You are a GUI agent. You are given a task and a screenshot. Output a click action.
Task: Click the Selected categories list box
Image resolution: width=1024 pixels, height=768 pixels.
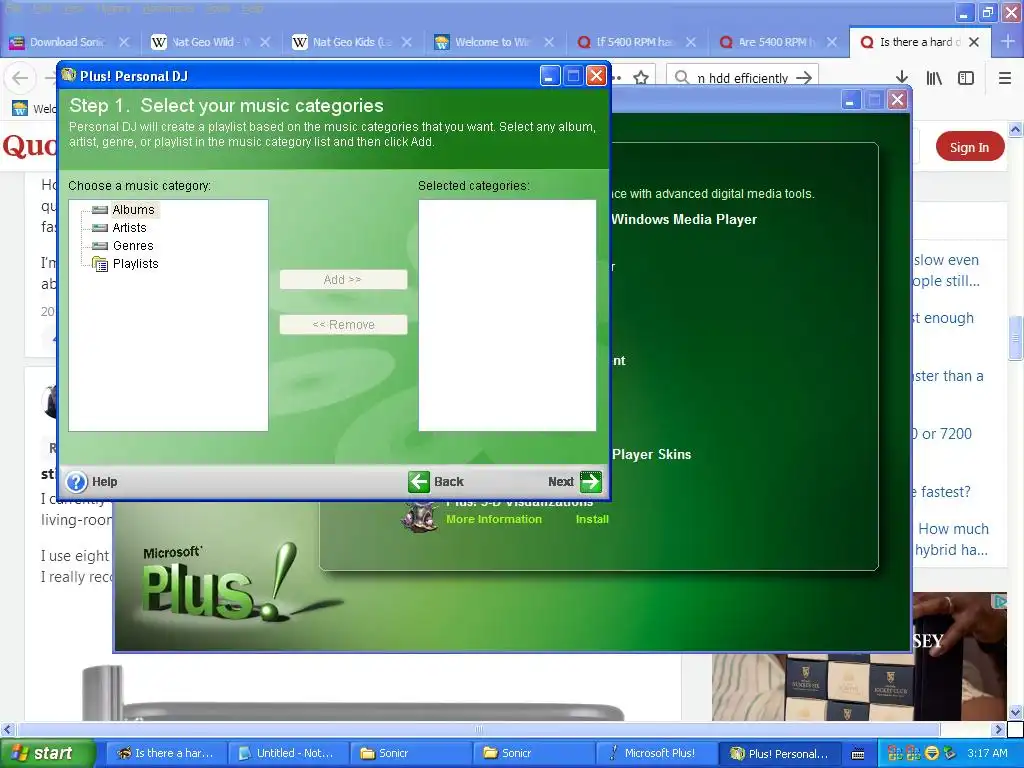(507, 315)
